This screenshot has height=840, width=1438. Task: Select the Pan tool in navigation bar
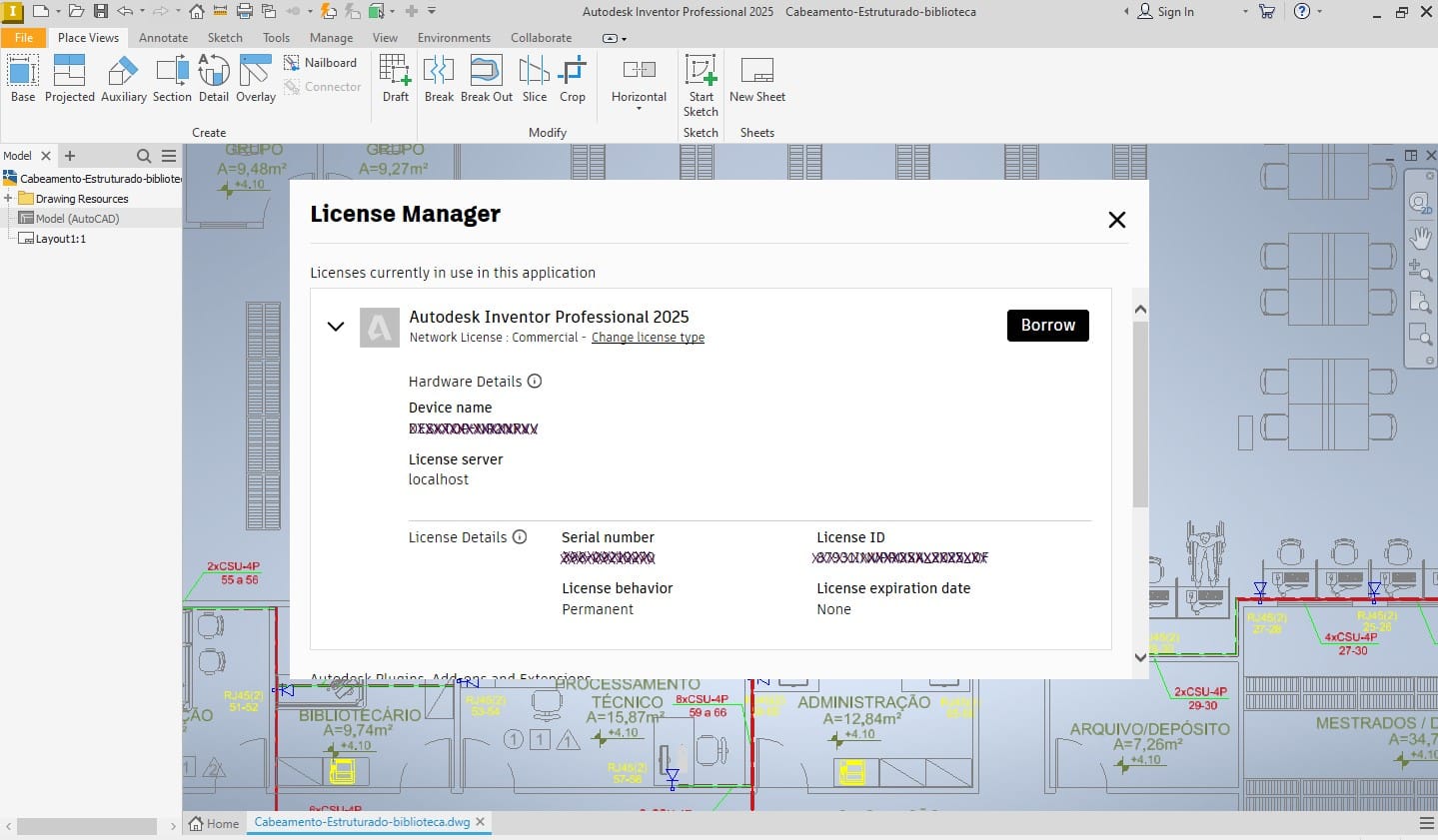(x=1420, y=237)
